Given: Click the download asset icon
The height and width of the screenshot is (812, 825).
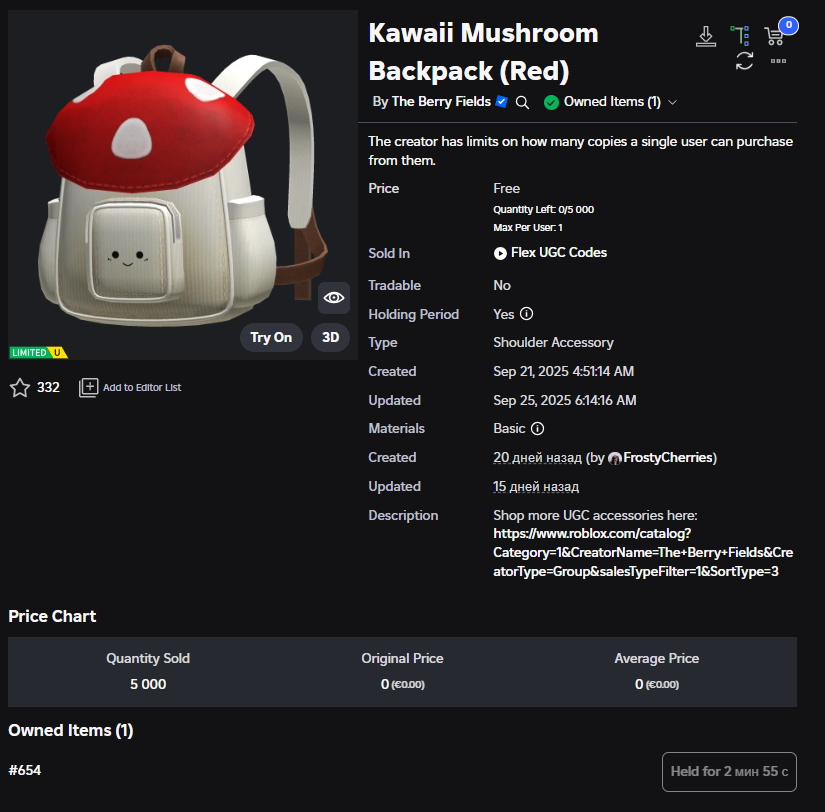Looking at the screenshot, I should (706, 36).
